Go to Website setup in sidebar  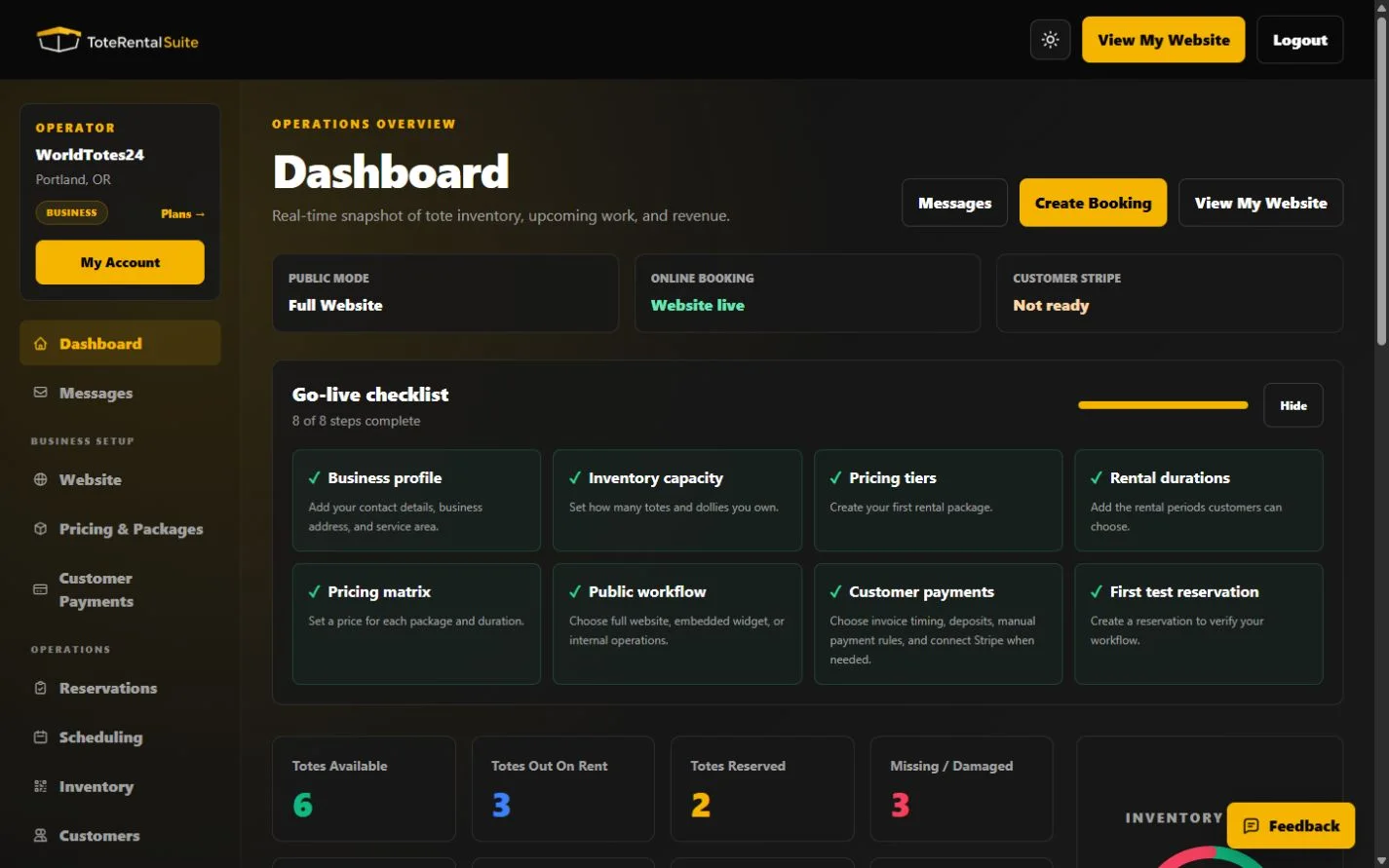pos(120,479)
